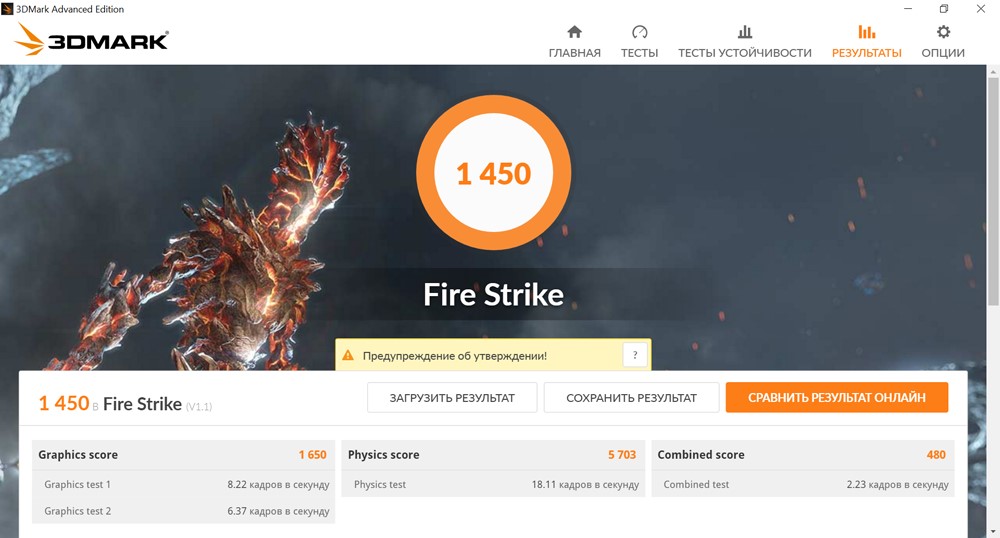Switch to the ТЕСТЫ tab
The image size is (1000, 538).
pos(640,53)
